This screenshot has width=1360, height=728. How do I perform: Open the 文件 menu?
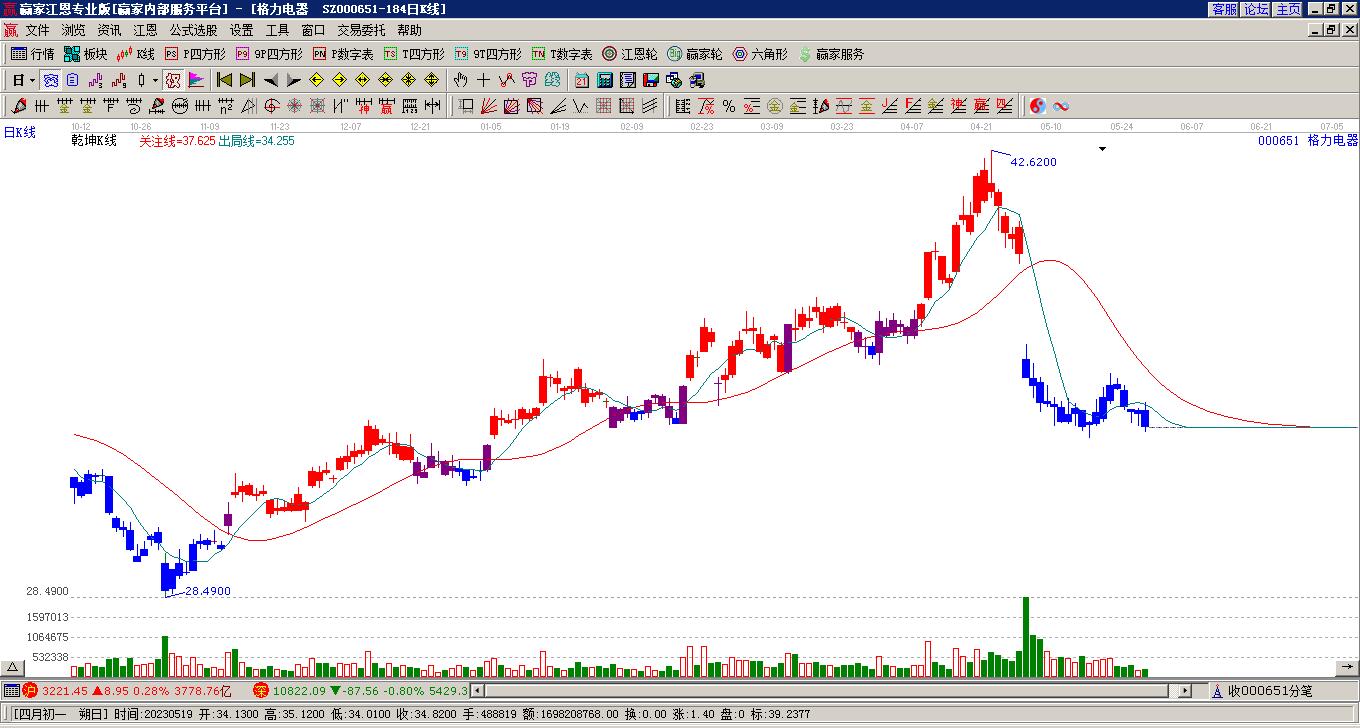(37, 30)
